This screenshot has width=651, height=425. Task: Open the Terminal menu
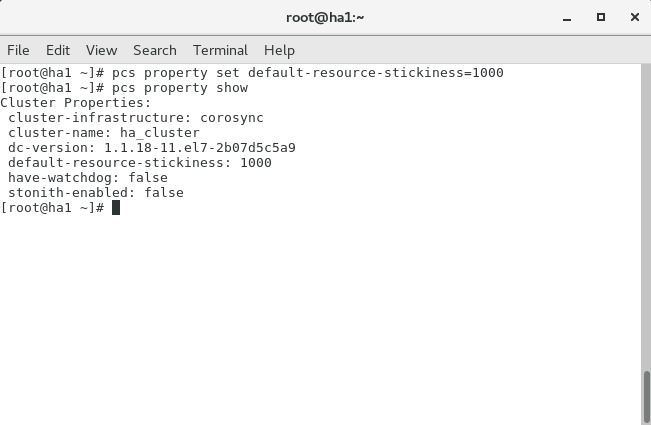pos(220,50)
